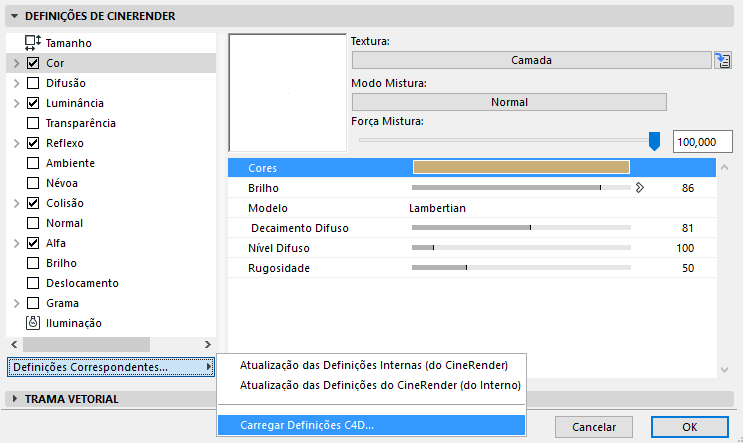Screen dimensions: 743x443
Task: Toggle the Reflexo checkbox off
Action: click(33, 143)
